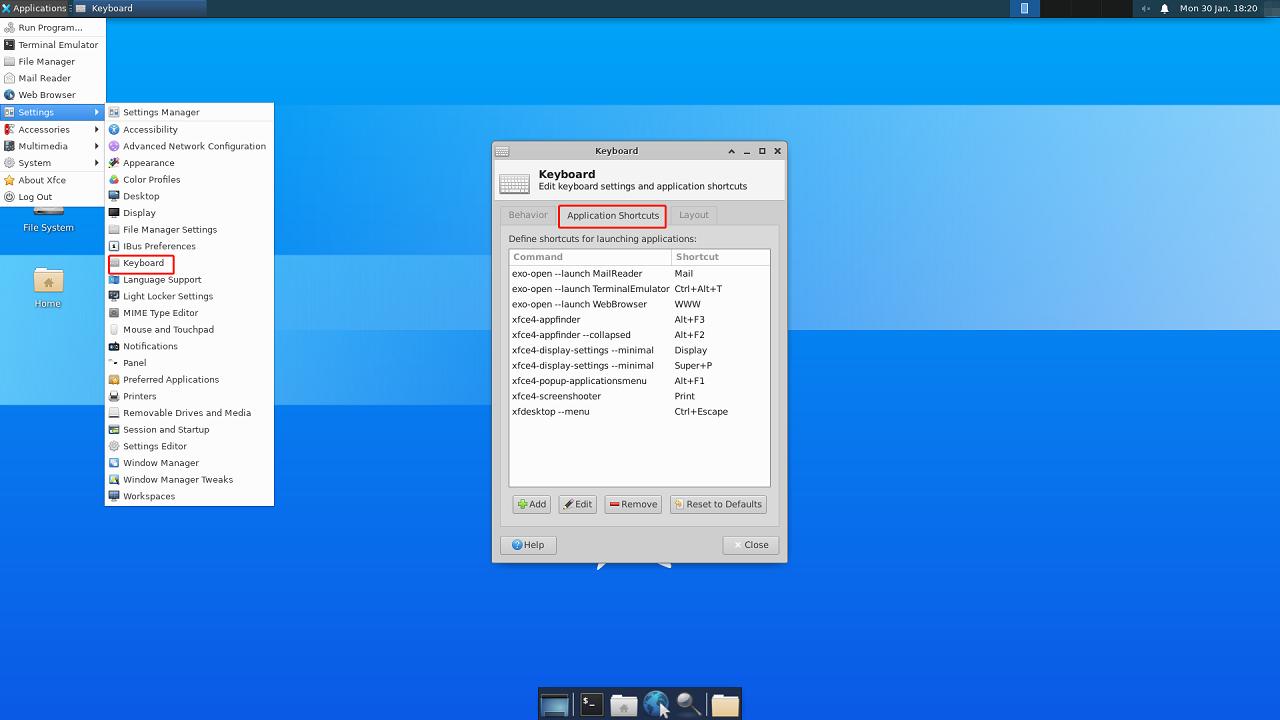Screen dimensions: 1280x720
Task: Click the clock showing Mon 30 Jan
Action: coord(1218,8)
